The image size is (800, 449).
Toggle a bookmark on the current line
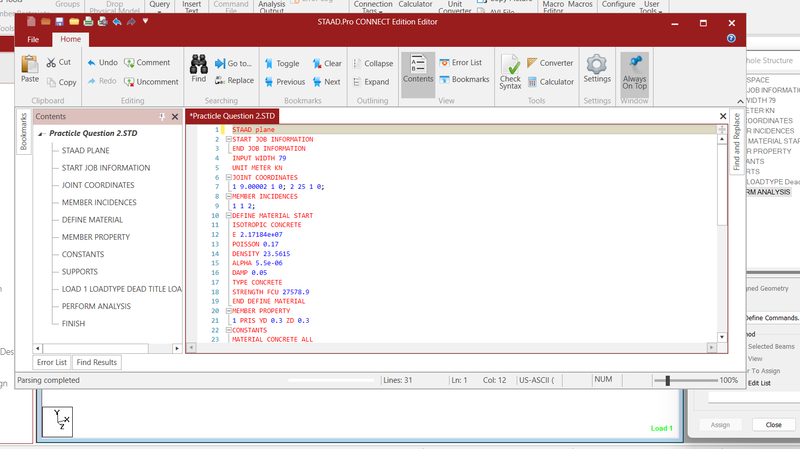pos(282,63)
